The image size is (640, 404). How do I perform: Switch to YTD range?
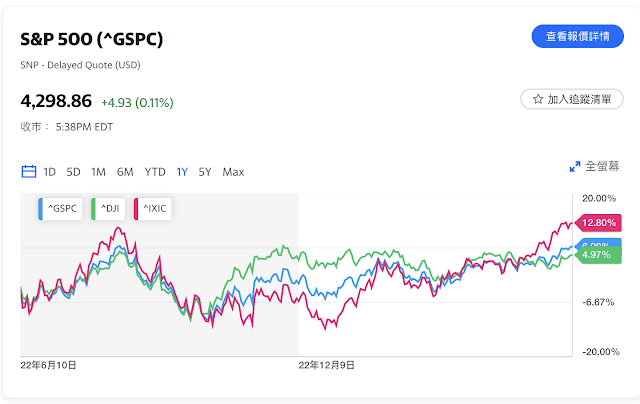coord(155,172)
